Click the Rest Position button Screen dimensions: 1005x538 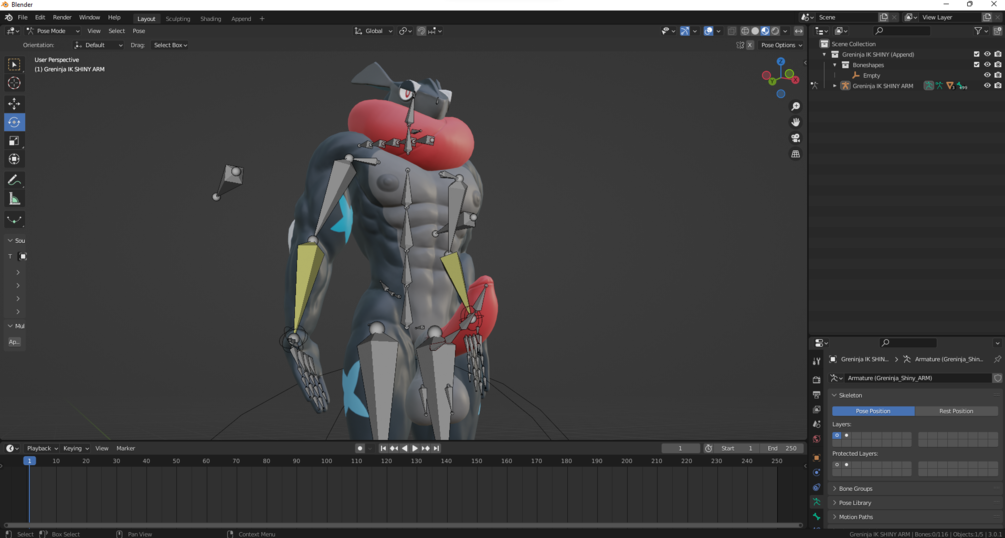pyautogui.click(x=956, y=411)
